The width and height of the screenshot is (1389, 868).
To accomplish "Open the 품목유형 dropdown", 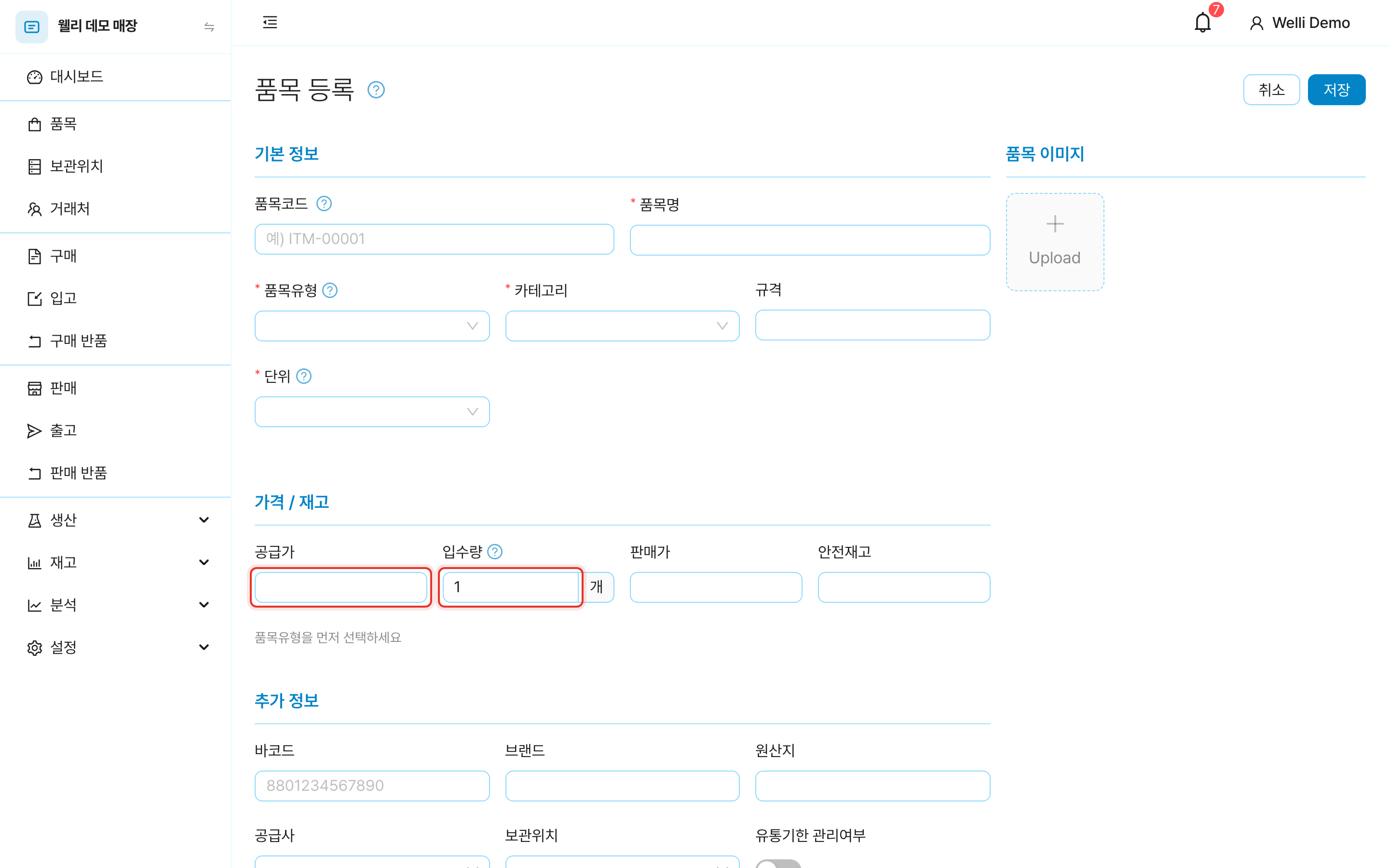I will pyautogui.click(x=372, y=325).
